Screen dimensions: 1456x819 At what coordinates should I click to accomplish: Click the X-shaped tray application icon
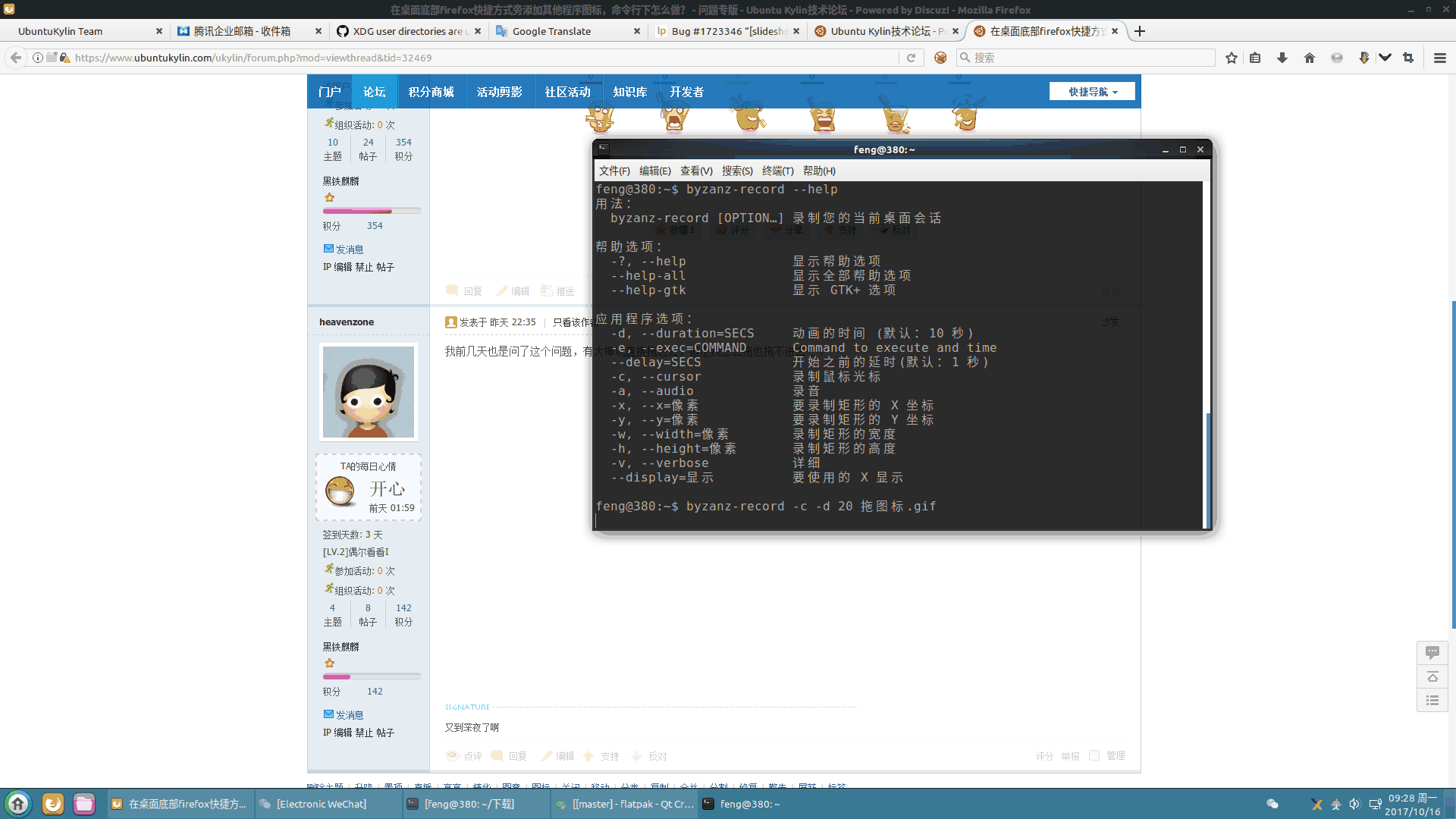click(1316, 805)
